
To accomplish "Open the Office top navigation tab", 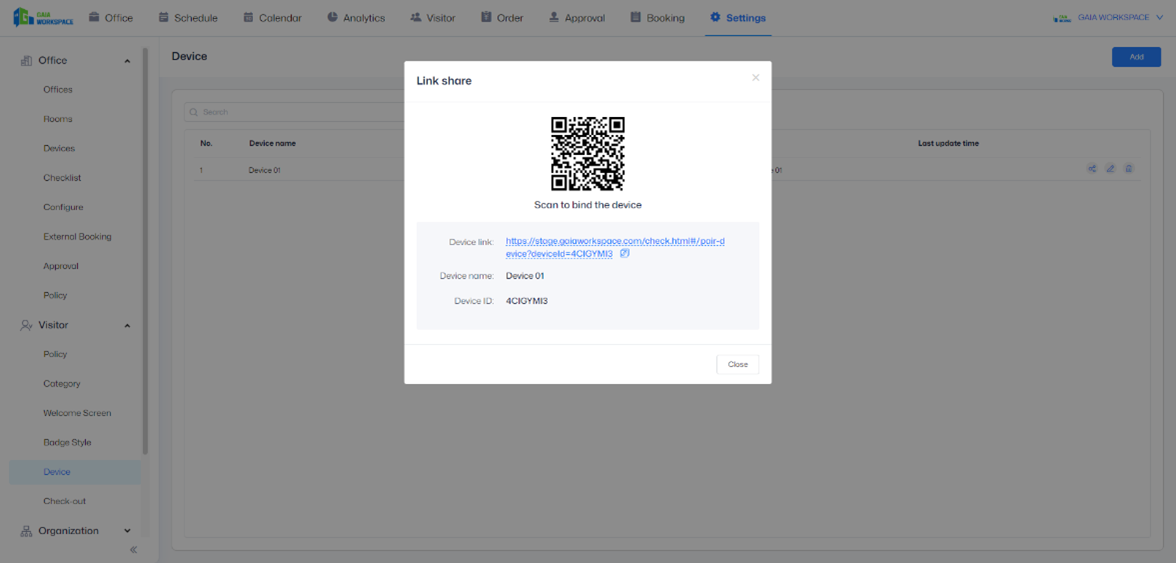I will click(110, 18).
